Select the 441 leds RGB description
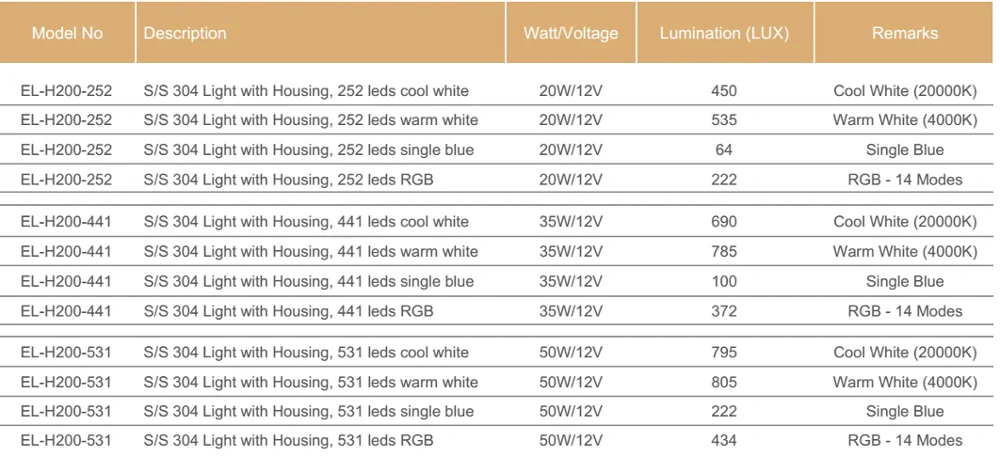The image size is (1000, 456). (x=289, y=311)
